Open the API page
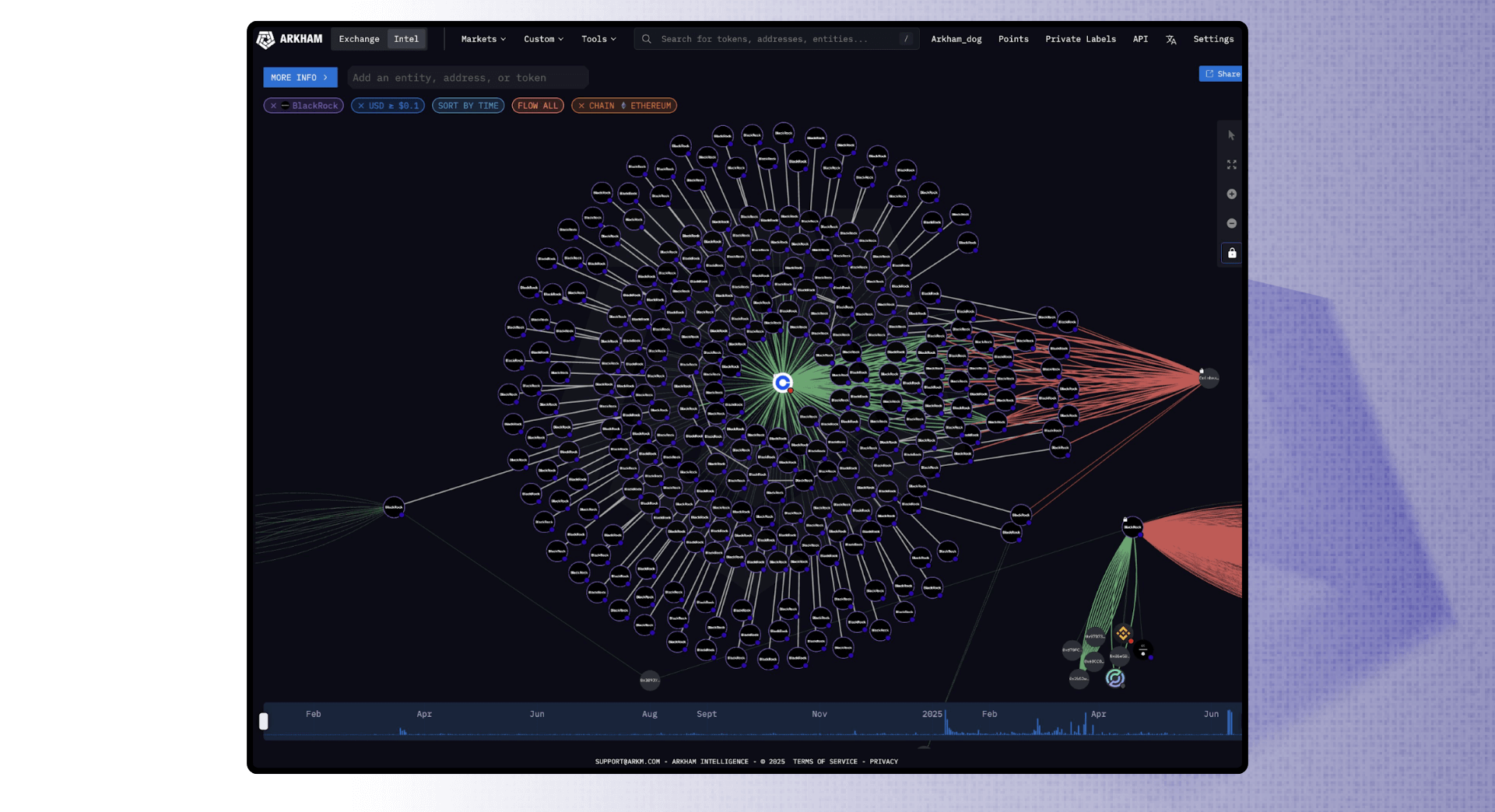 (x=1140, y=39)
